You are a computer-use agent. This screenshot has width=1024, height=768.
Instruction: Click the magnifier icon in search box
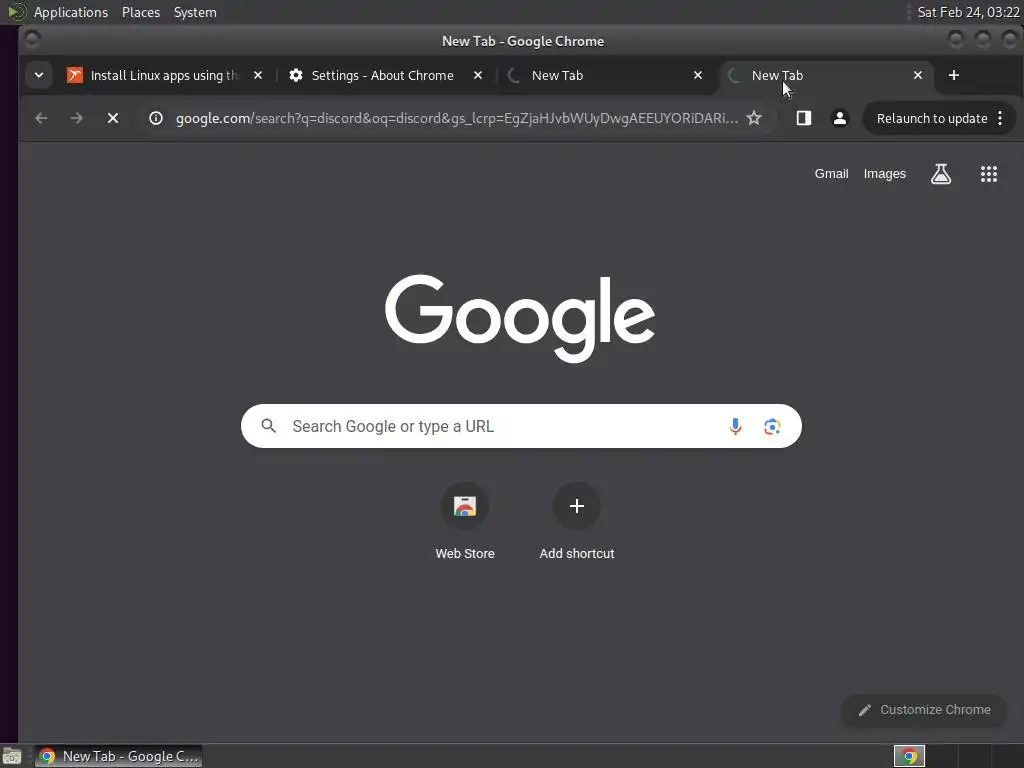tap(268, 426)
